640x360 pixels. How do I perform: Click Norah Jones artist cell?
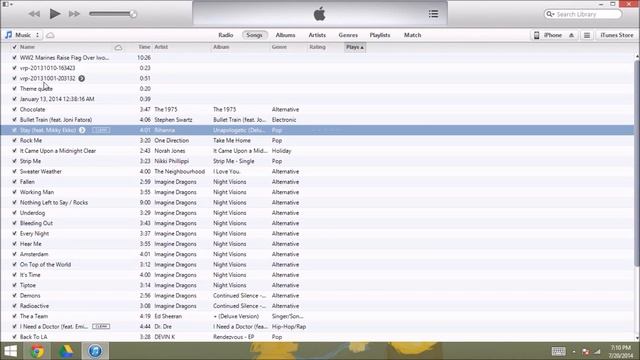(x=170, y=151)
